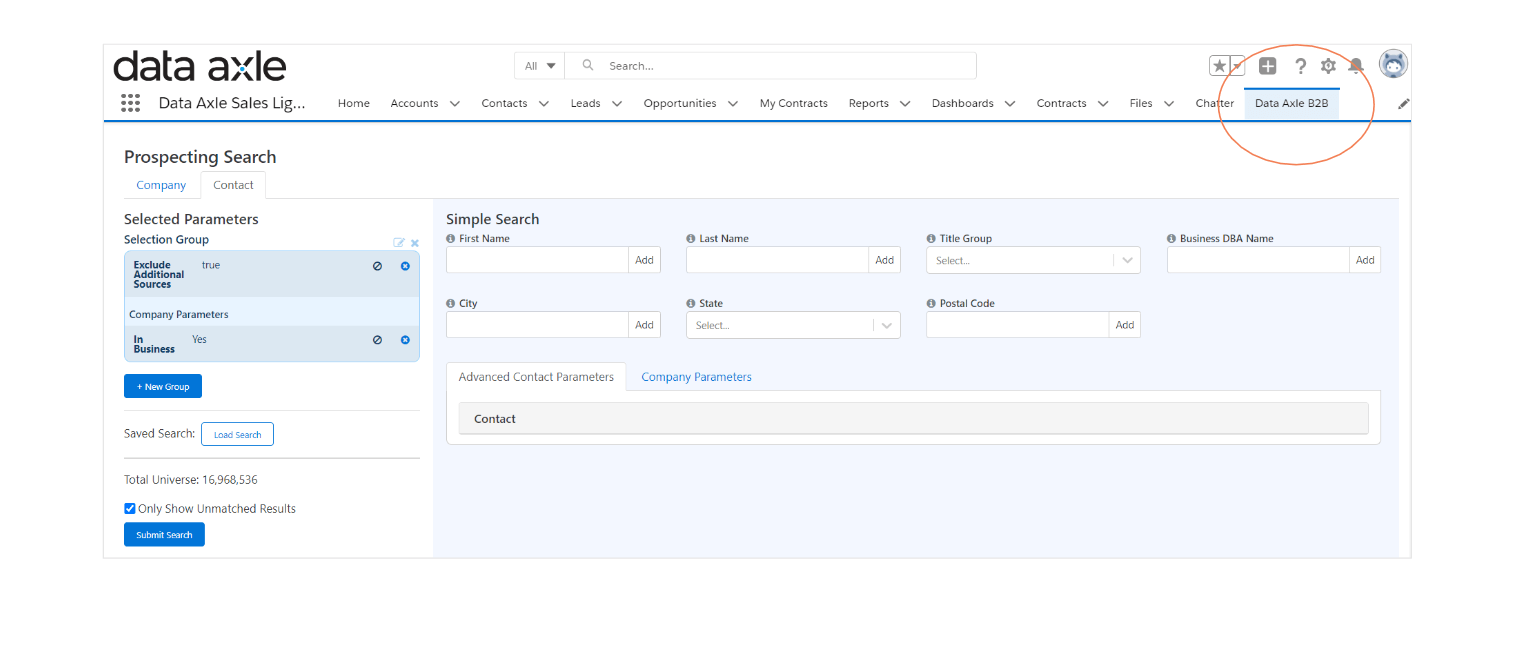Open the Title Group select dropdown
The height and width of the screenshot is (669, 1514).
[x=1033, y=260]
